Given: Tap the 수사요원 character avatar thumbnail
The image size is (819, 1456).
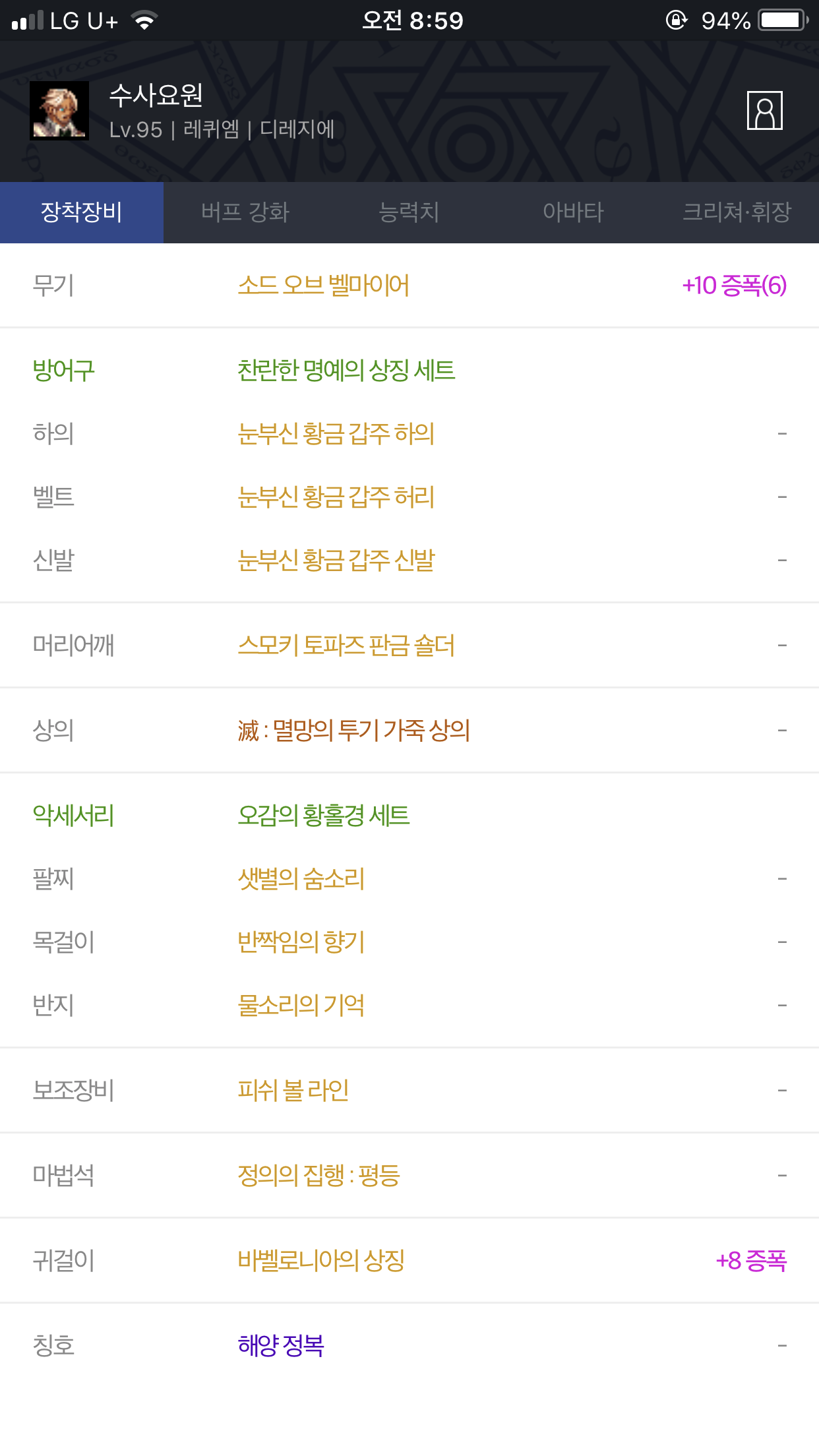Looking at the screenshot, I should [59, 111].
